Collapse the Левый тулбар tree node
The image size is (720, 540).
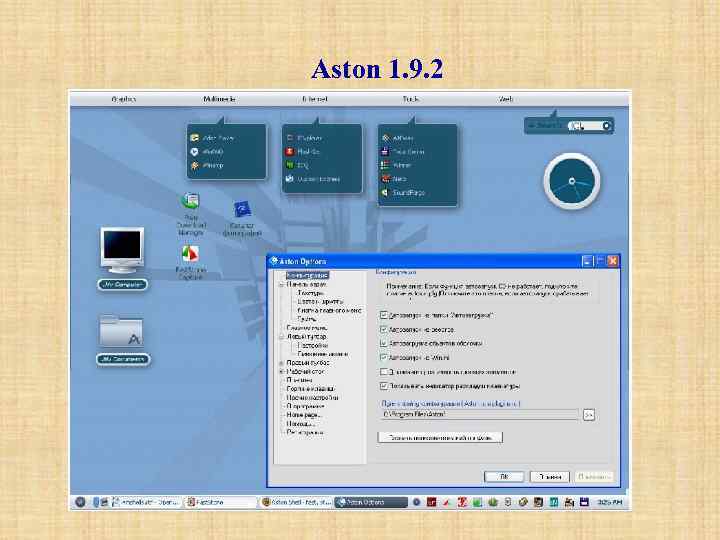coord(281,337)
